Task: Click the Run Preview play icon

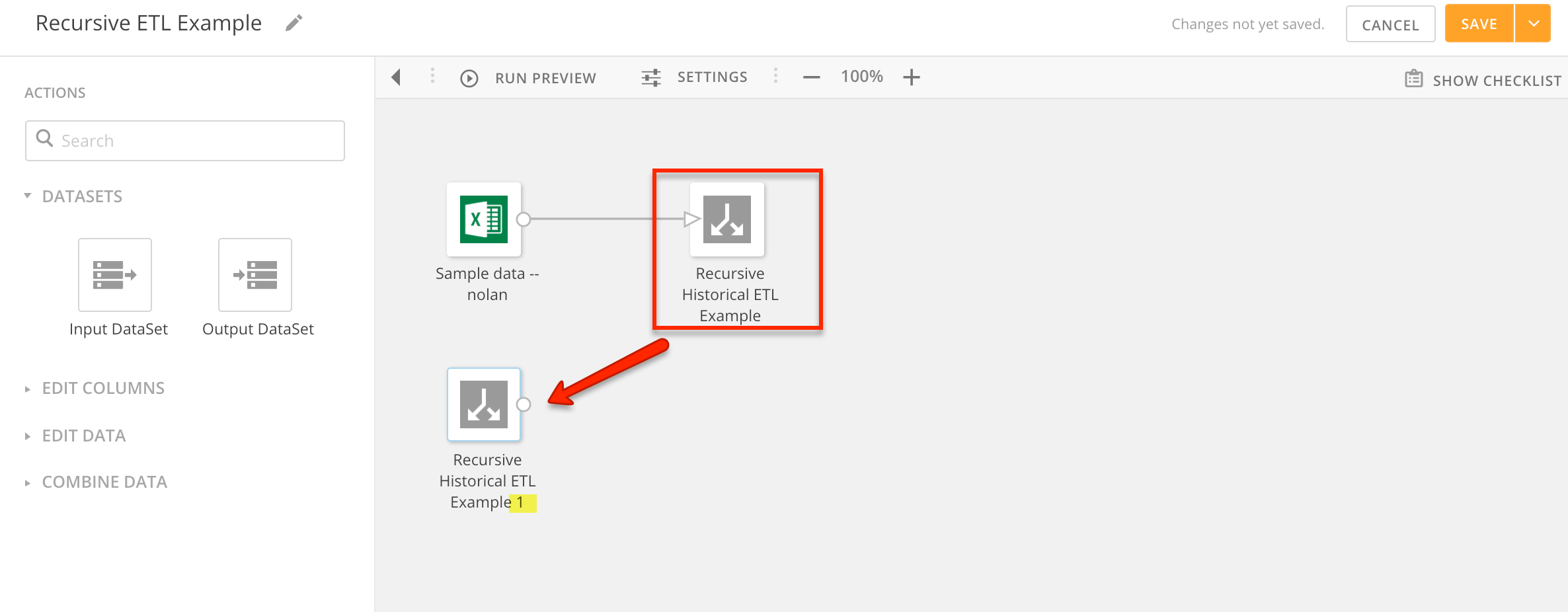Action: coord(469,77)
